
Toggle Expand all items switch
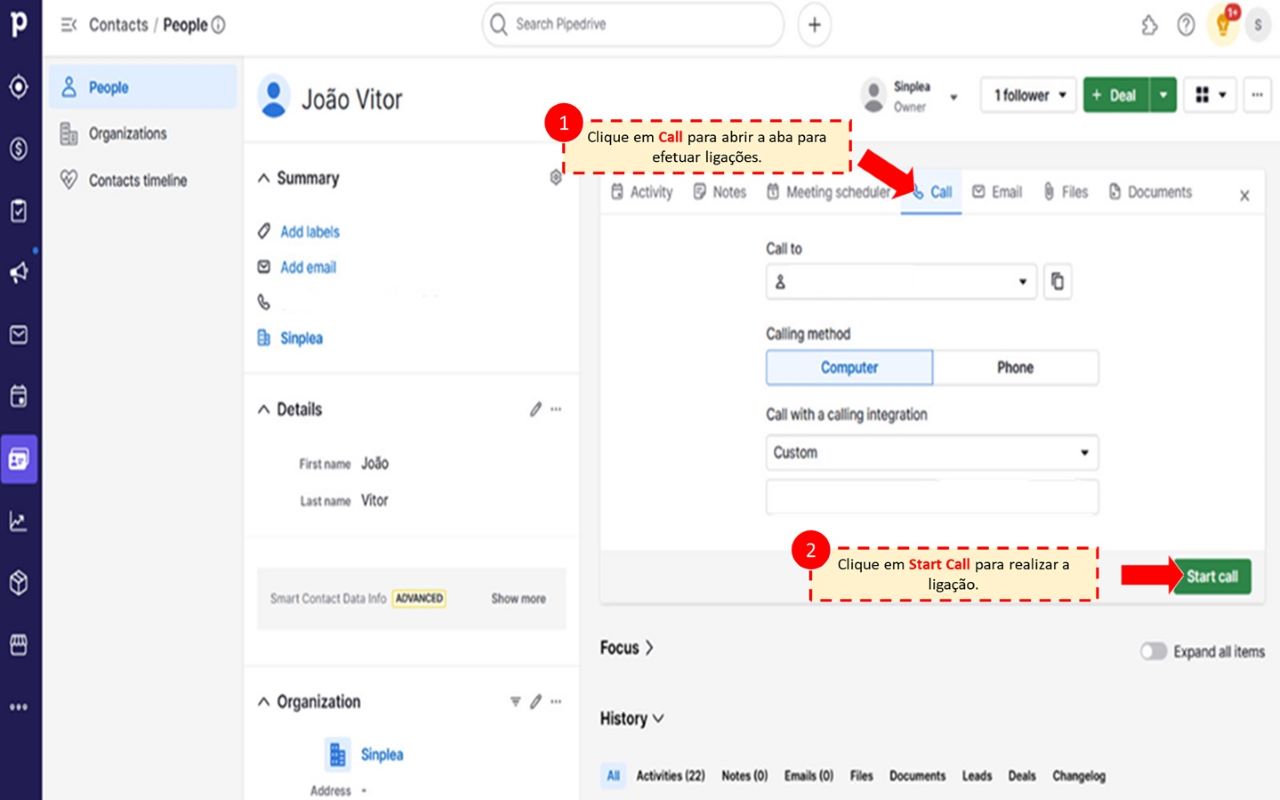pyautogui.click(x=1153, y=651)
